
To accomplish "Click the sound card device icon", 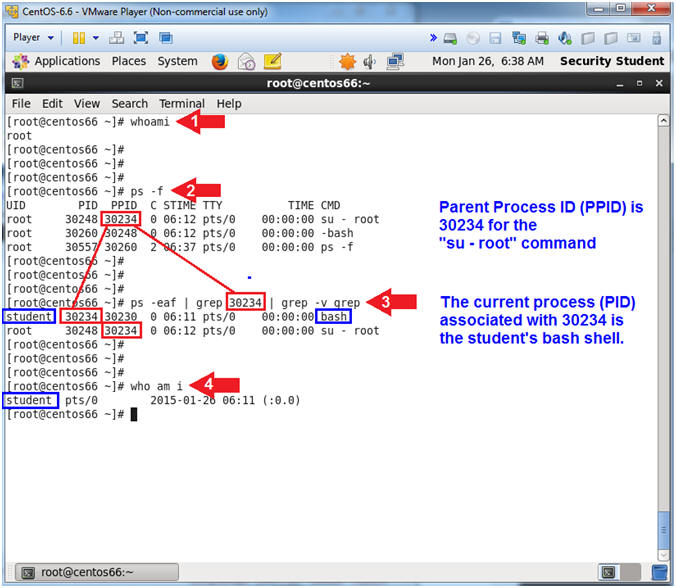I will [x=565, y=38].
